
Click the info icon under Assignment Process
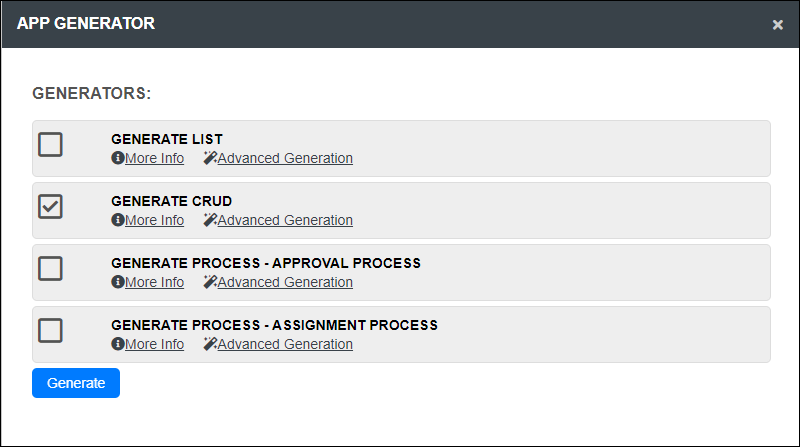coord(118,343)
